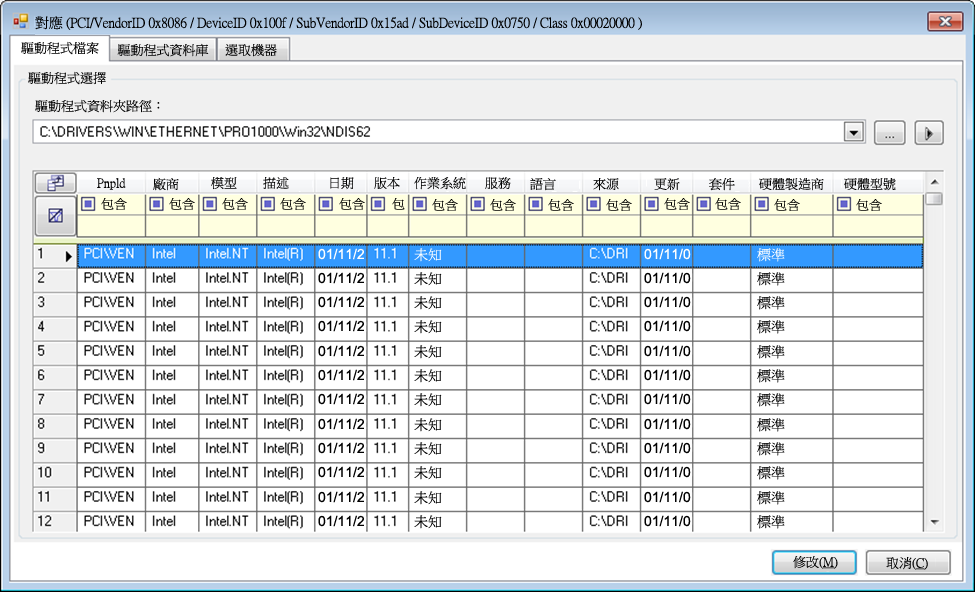Click the app icon in title bar
This screenshot has width=975, height=592.
pyautogui.click(x=20, y=21)
